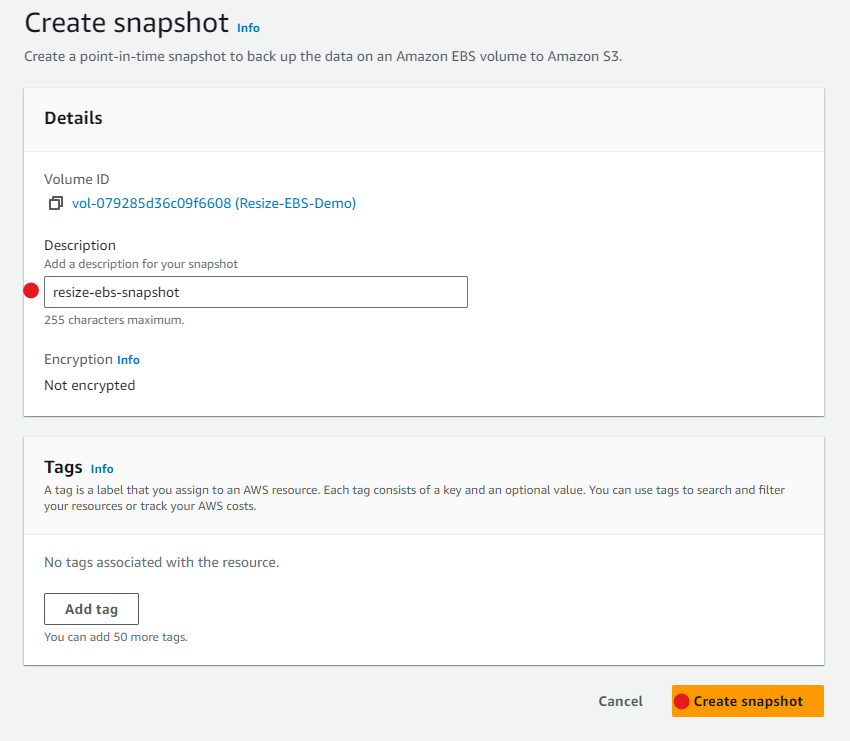The width and height of the screenshot is (850, 741).
Task: Click the red dot beside Description field
Action: 31,291
